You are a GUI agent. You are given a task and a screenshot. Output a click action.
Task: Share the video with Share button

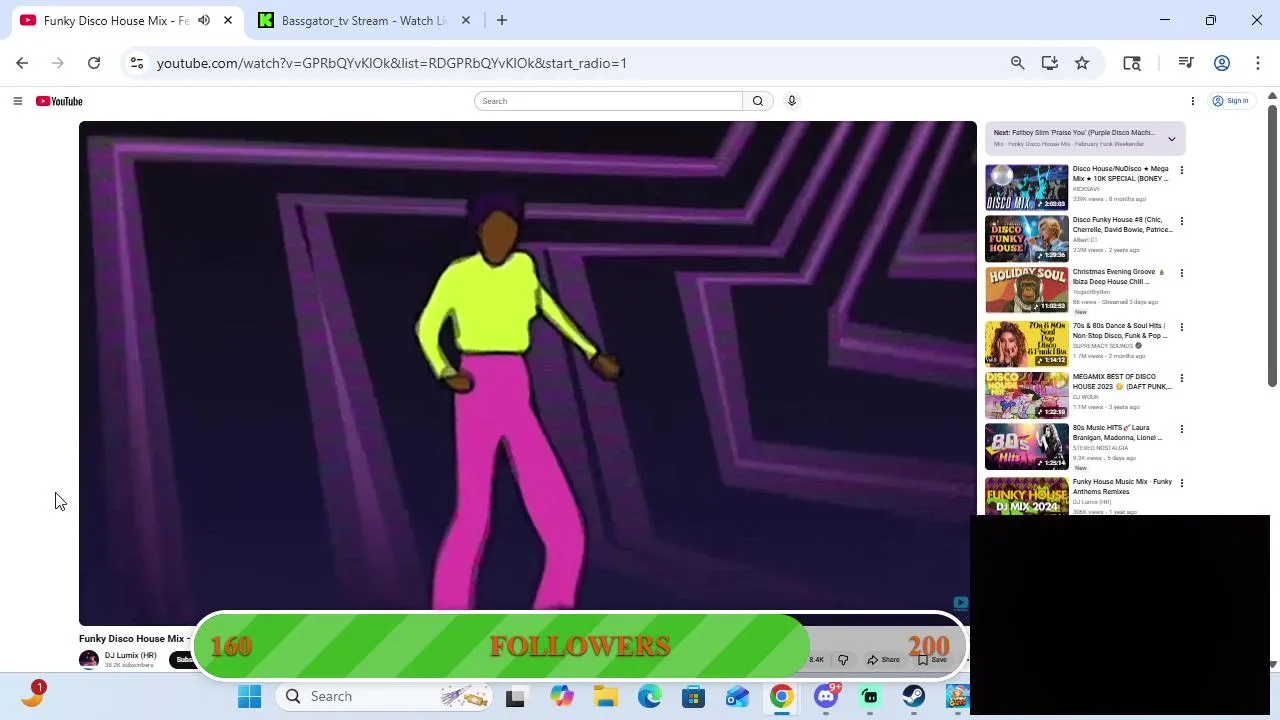click(x=884, y=660)
